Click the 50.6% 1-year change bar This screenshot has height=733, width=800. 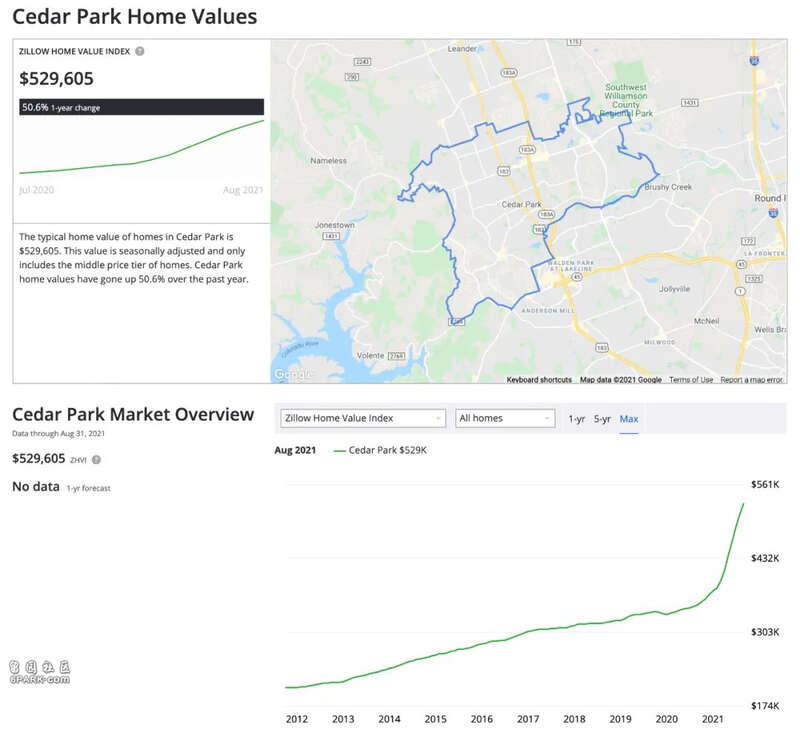(x=141, y=107)
